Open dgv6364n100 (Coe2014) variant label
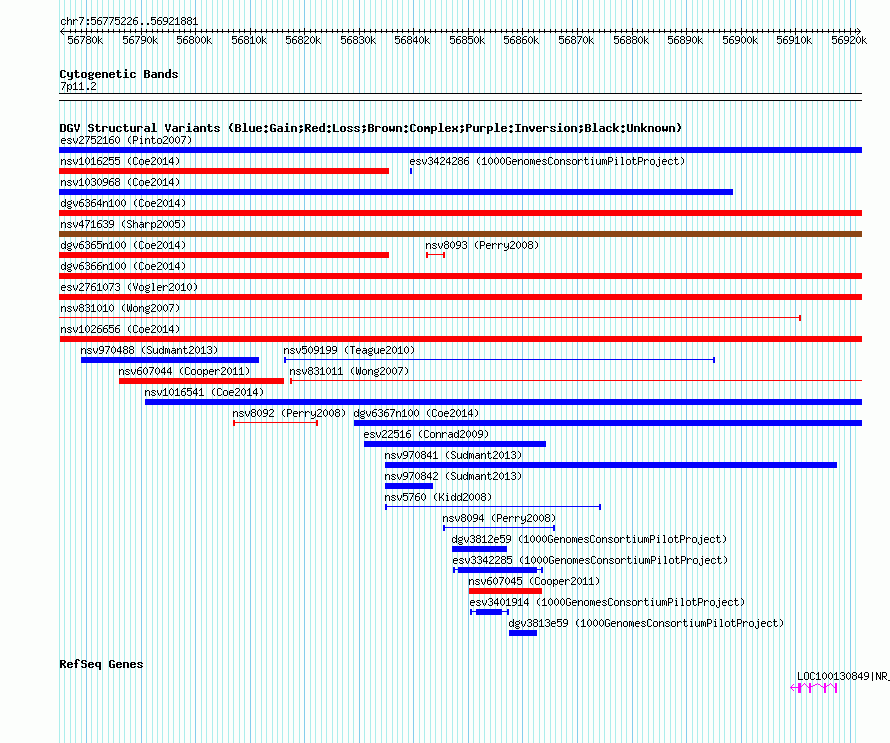The image size is (890, 743). (x=123, y=203)
